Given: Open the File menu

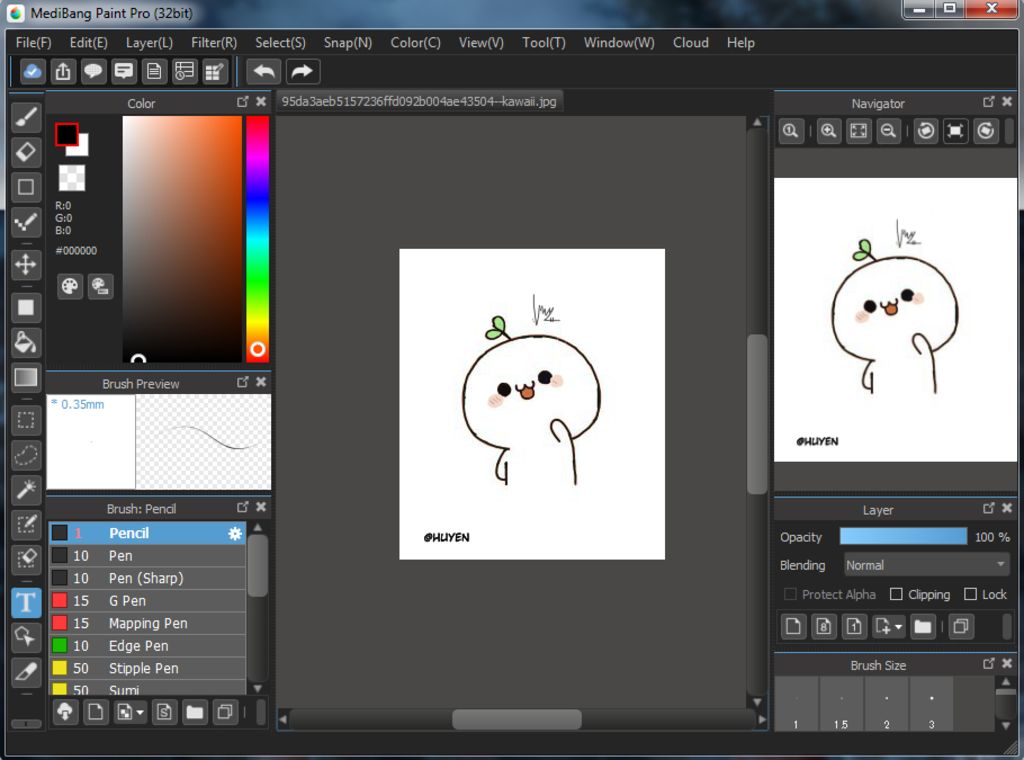Looking at the screenshot, I should pyautogui.click(x=33, y=42).
